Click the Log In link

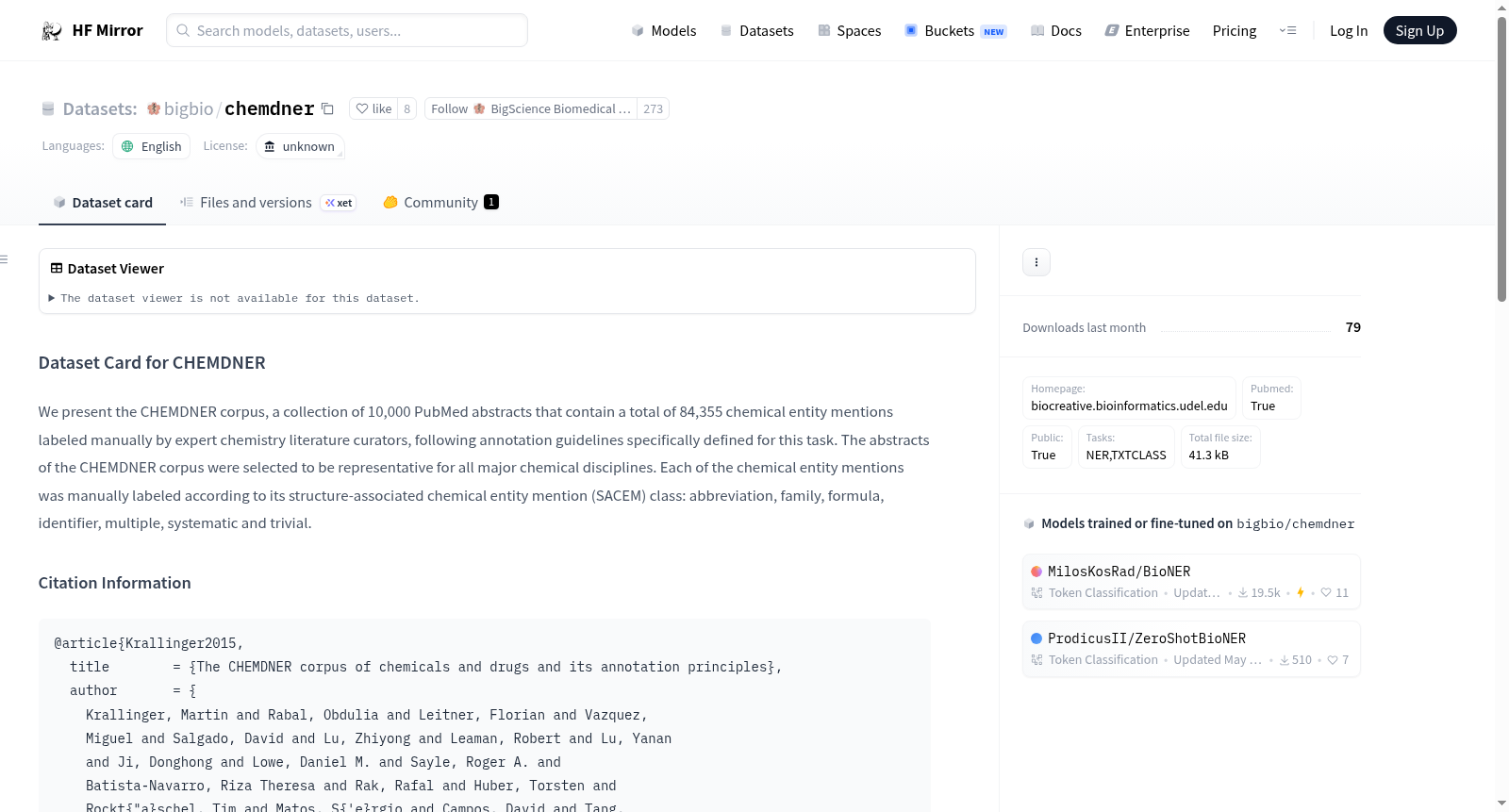(x=1349, y=31)
